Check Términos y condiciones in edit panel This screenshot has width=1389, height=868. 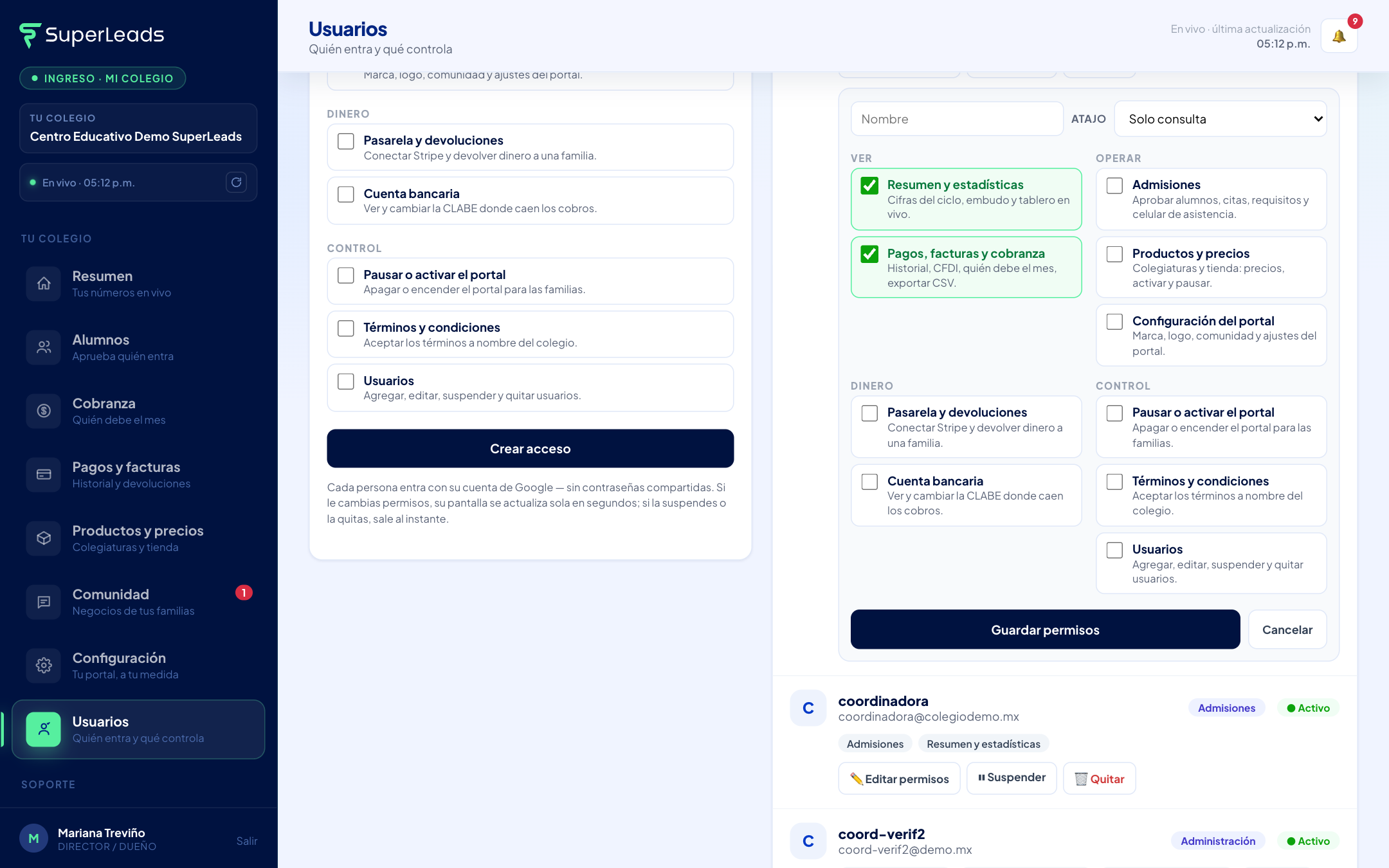pyautogui.click(x=1114, y=482)
